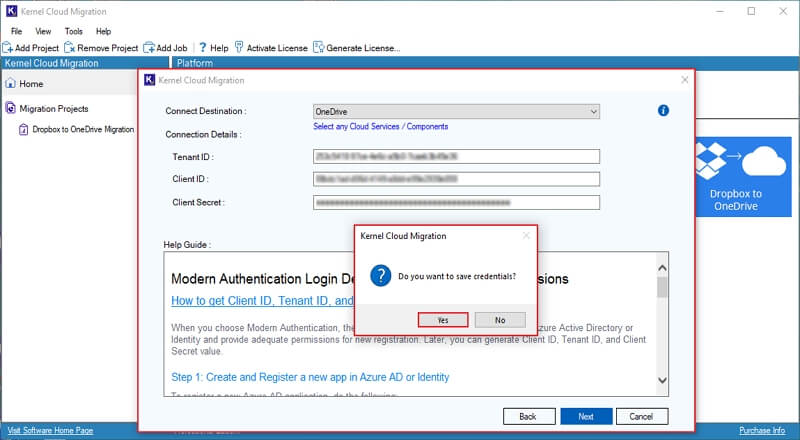Click Add Job in toolbar
The width and height of the screenshot is (800, 440).
165,48
